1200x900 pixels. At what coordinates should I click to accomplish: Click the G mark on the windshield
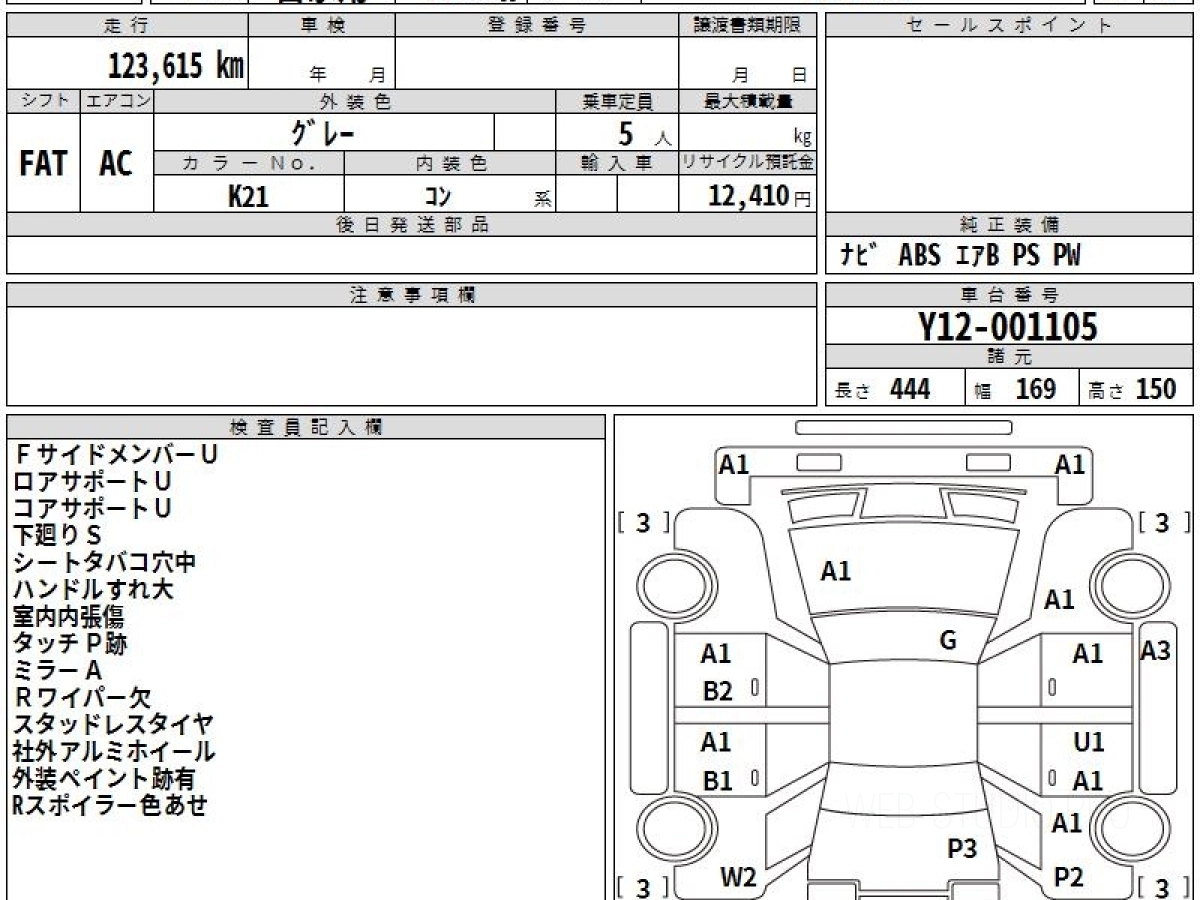coord(948,641)
